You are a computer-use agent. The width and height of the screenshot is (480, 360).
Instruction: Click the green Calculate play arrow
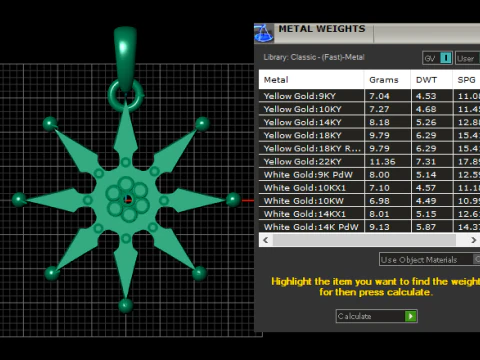(410, 316)
